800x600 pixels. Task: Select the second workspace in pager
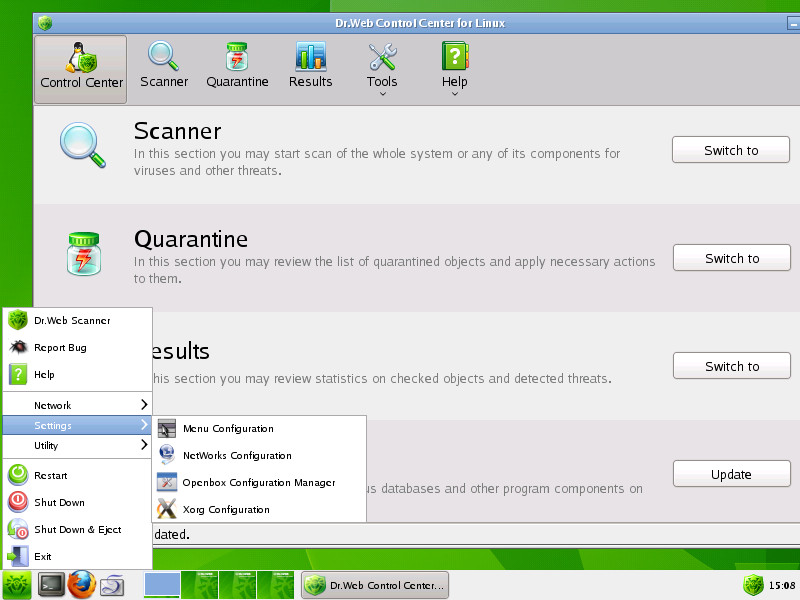pyautogui.click(x=200, y=585)
